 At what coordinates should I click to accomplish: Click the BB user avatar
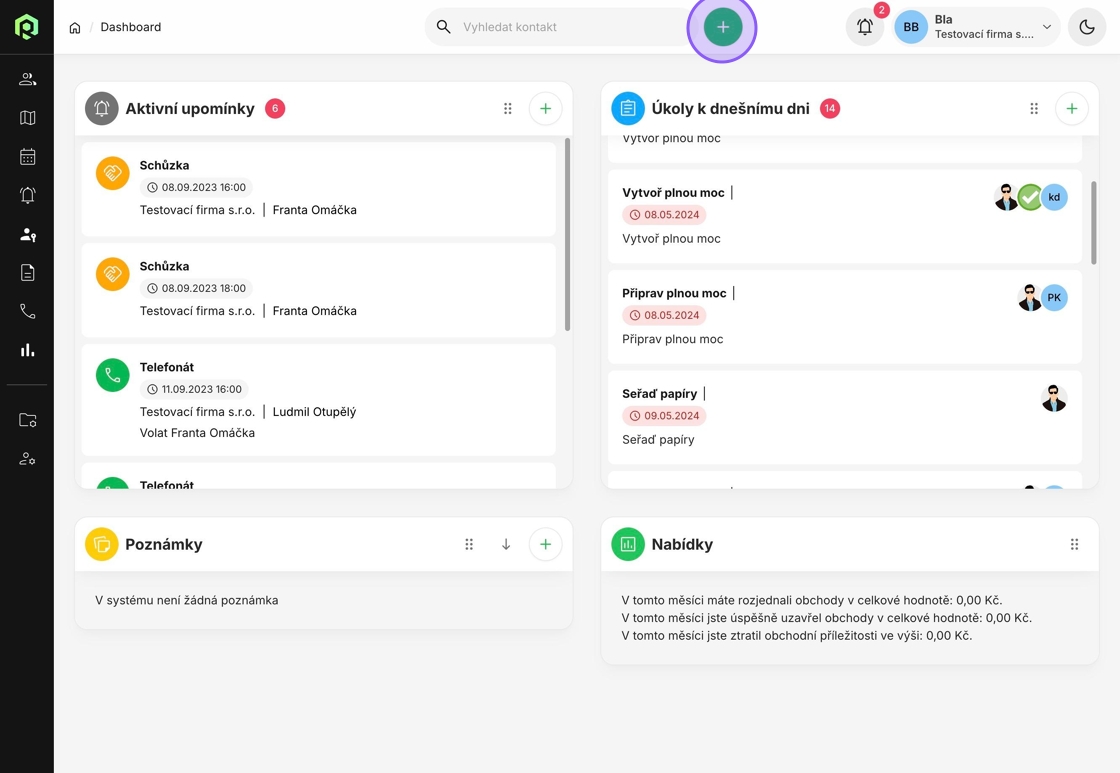(911, 27)
